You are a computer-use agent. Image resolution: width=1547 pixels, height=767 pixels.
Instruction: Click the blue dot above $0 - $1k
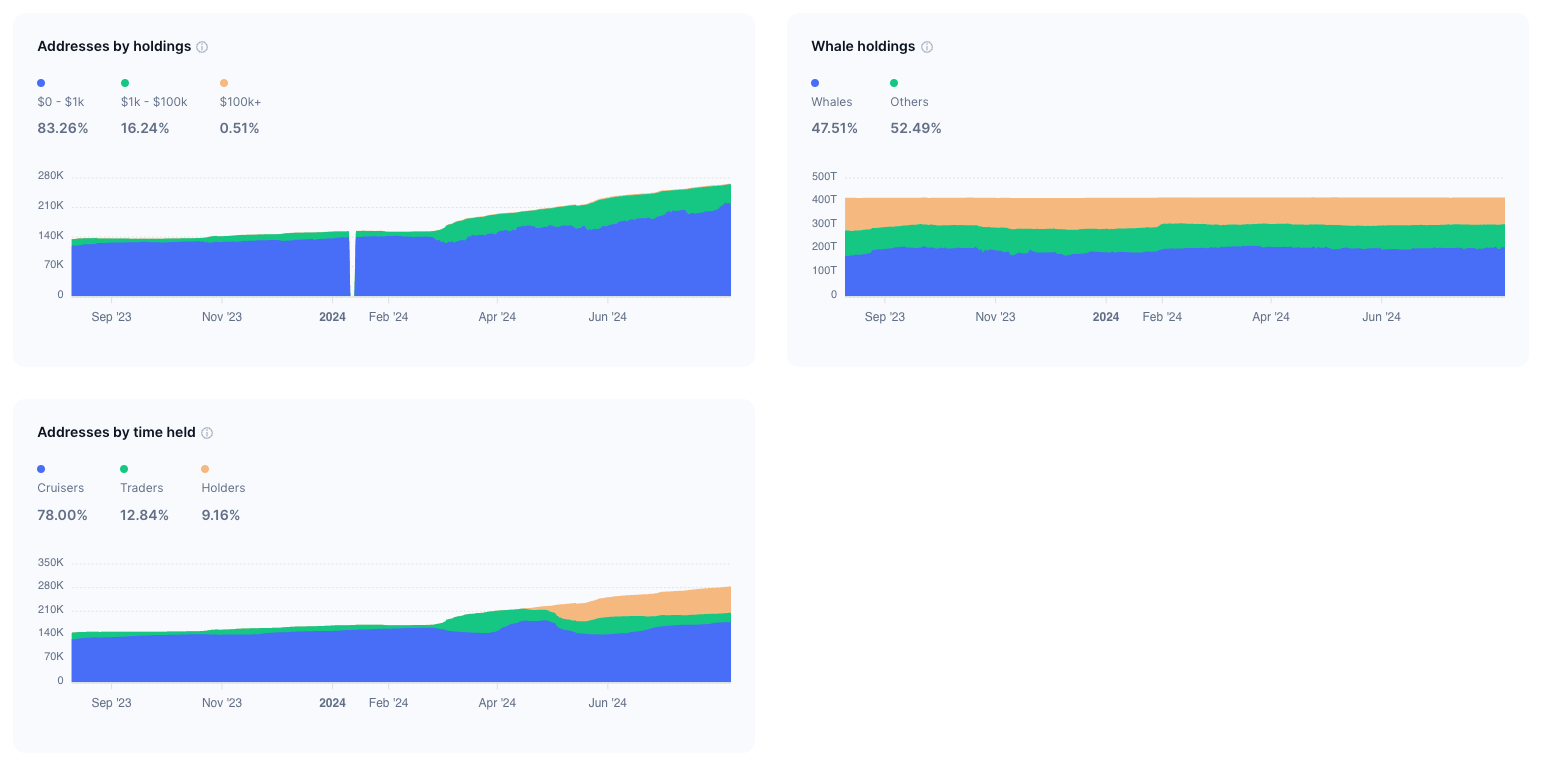pos(41,83)
